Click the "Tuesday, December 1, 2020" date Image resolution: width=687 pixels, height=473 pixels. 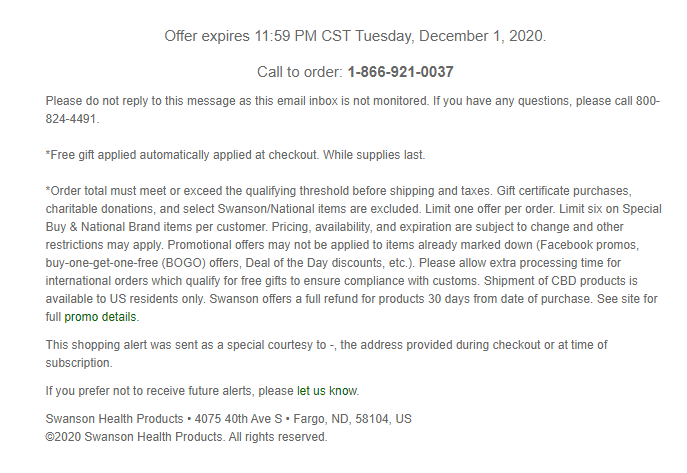tap(449, 36)
